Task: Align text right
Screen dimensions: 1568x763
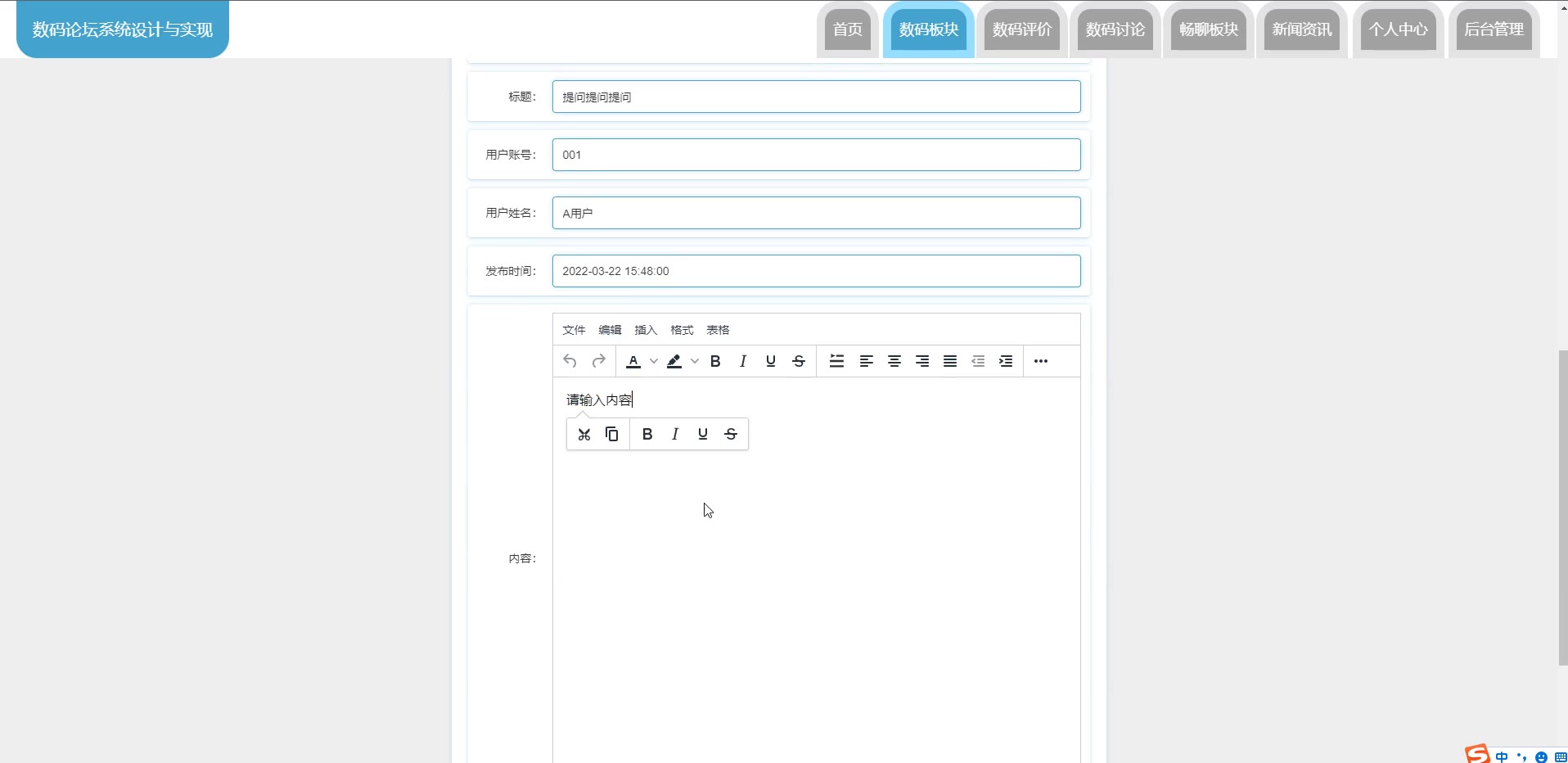Action: [922, 361]
